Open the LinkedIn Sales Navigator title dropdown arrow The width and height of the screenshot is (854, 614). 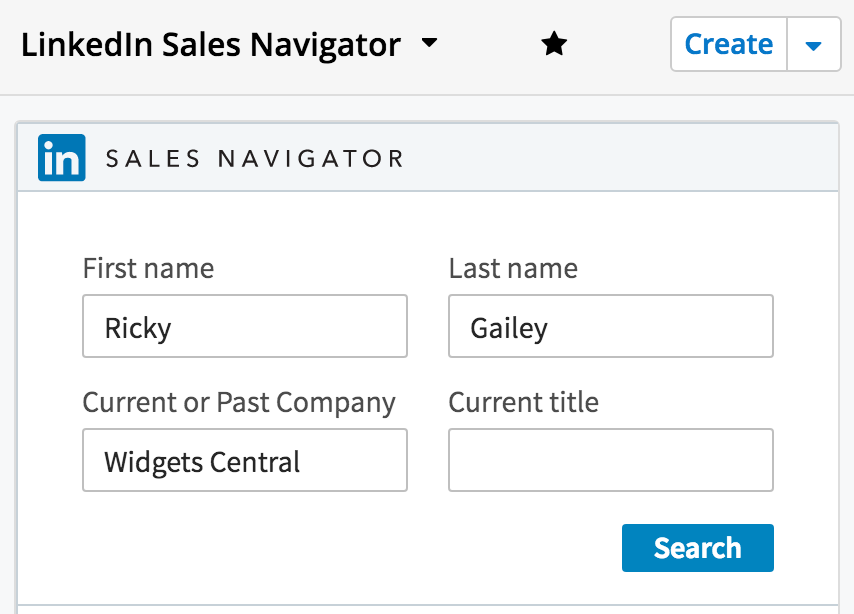pyautogui.click(x=429, y=44)
